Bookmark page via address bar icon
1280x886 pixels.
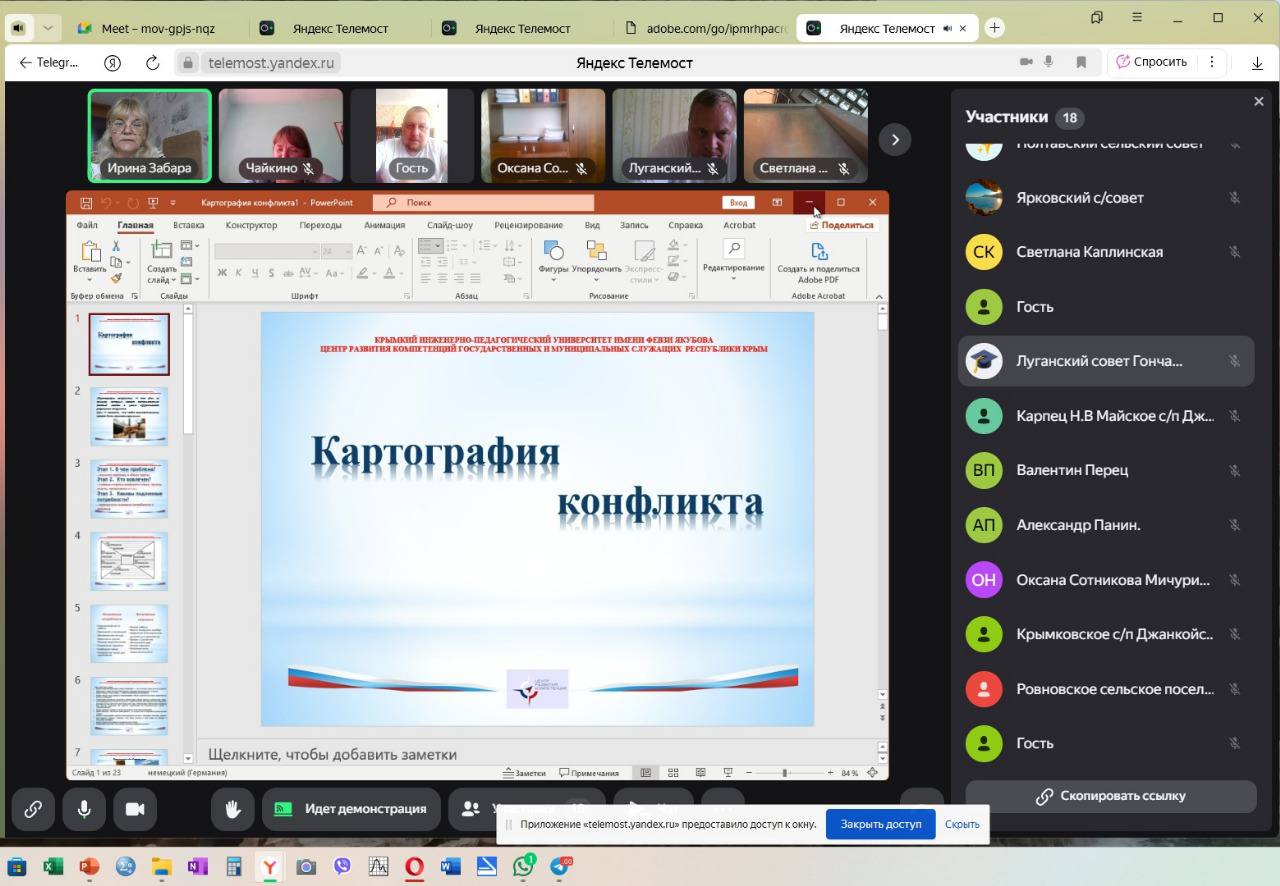coord(1081,62)
